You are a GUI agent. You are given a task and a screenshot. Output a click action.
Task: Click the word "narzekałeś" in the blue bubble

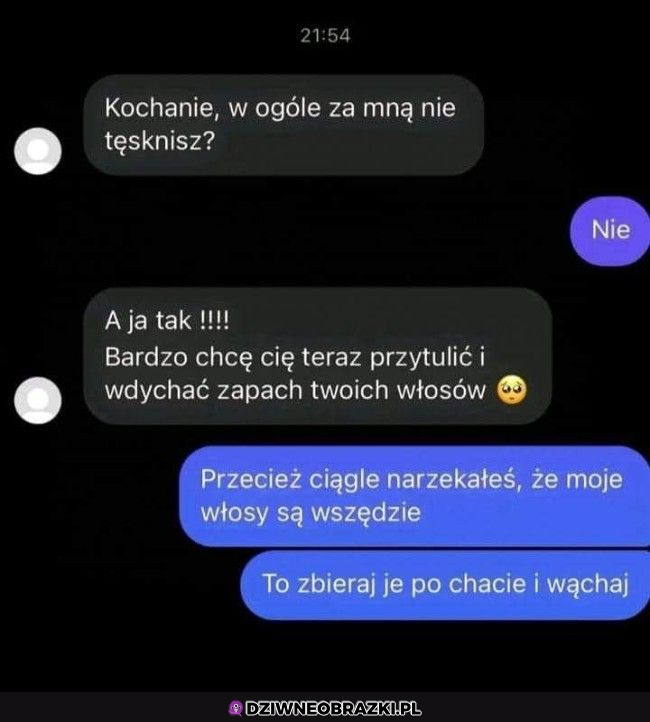[455, 480]
